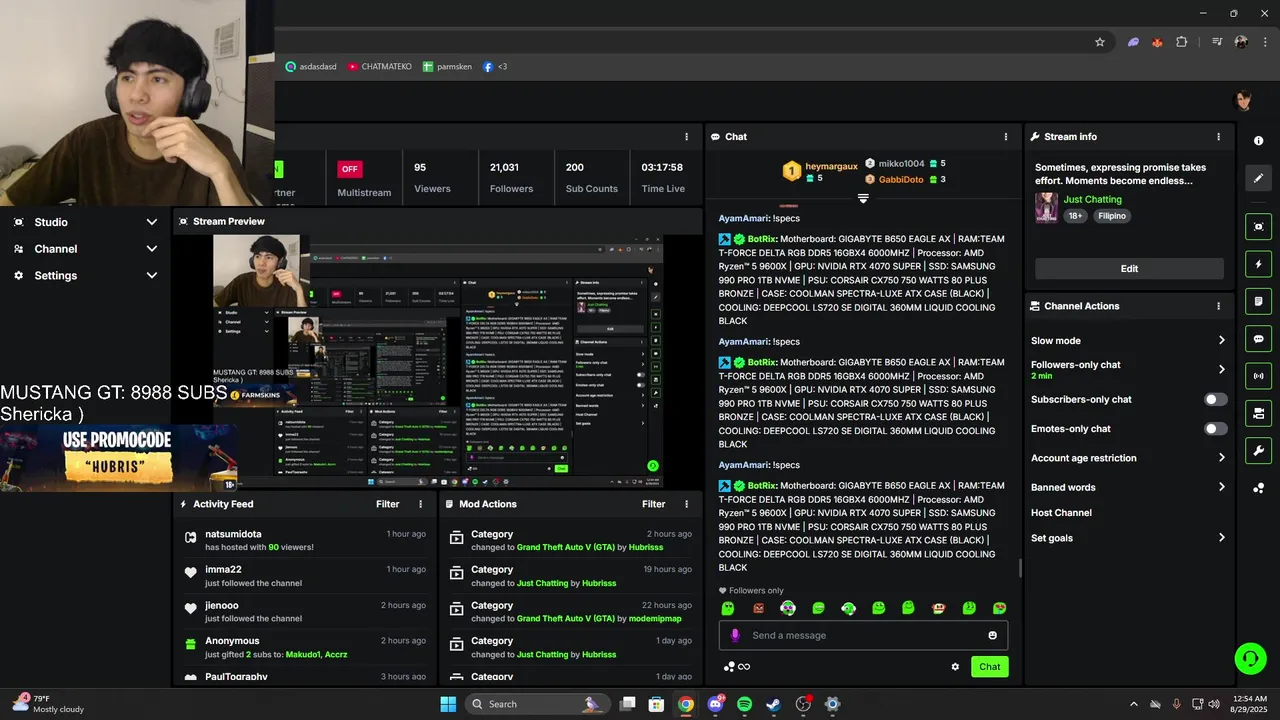Image resolution: width=1280 pixels, height=720 pixels.
Task: Toggle Emotes-only chat switch
Action: coord(1215,429)
